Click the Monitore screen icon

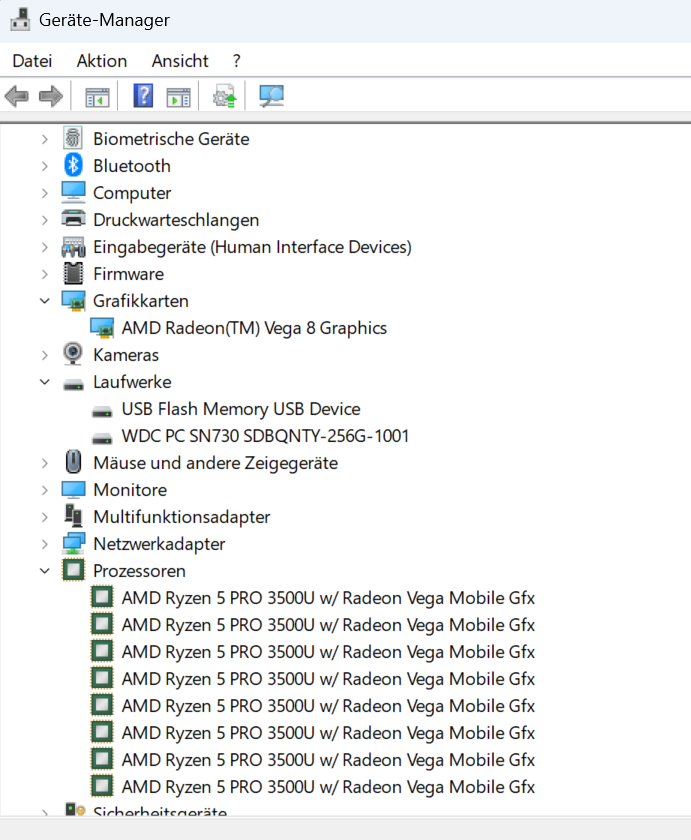73,490
